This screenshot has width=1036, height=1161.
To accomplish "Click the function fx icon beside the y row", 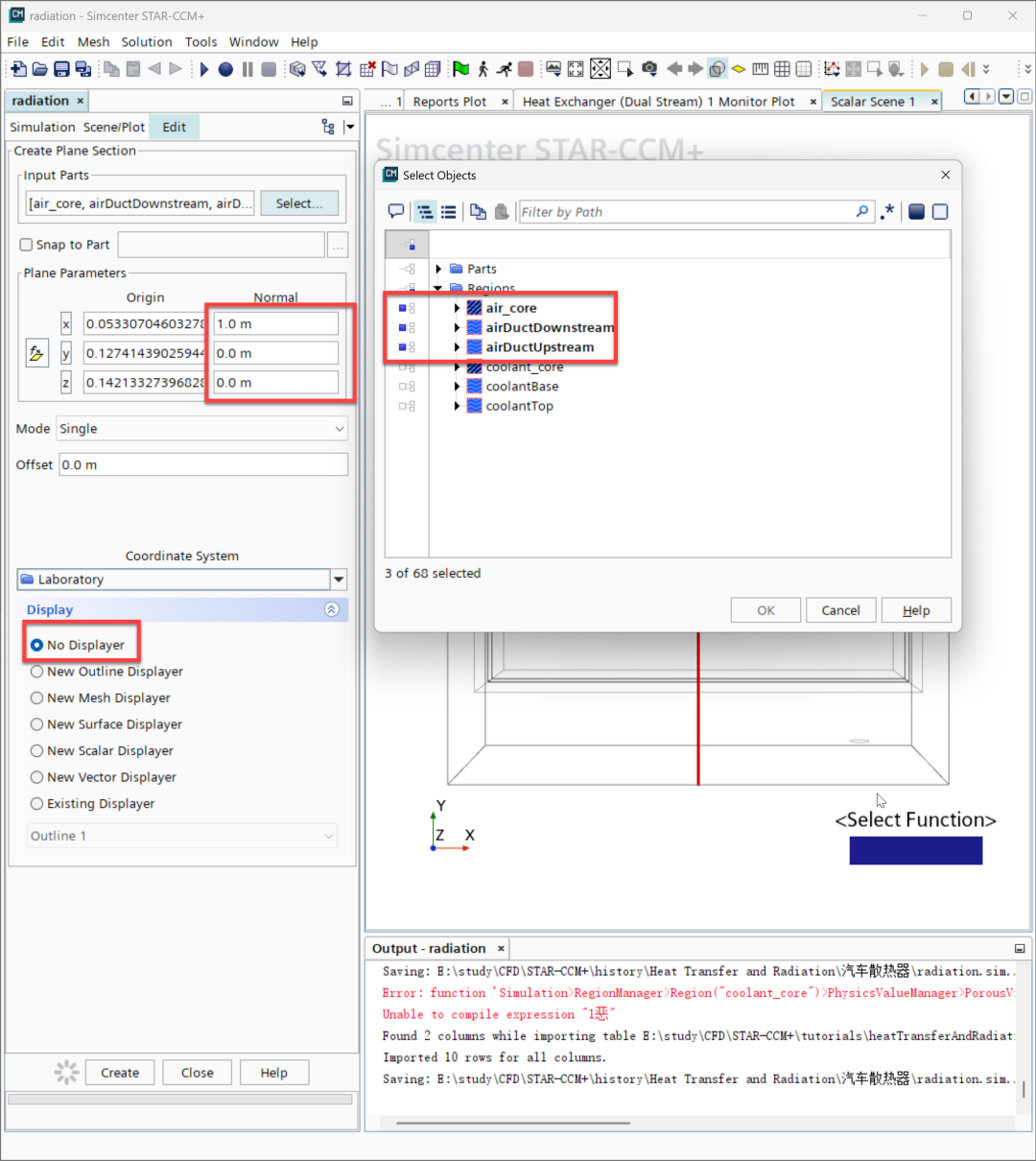I will click(x=36, y=354).
